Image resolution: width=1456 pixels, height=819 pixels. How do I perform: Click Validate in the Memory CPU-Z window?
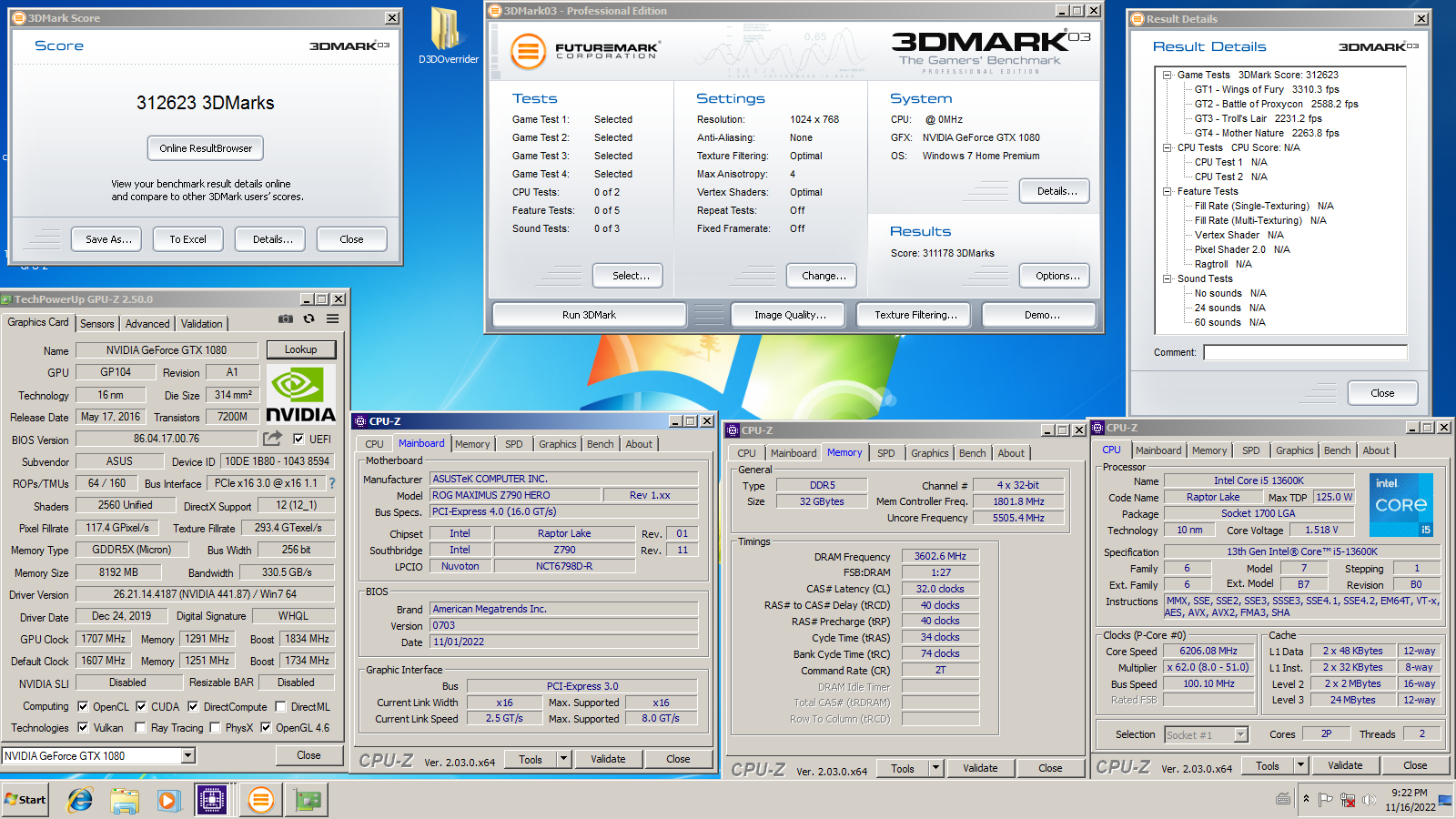coord(980,768)
